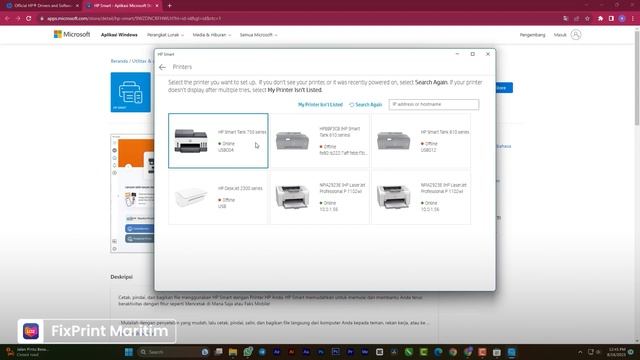640x360 pixels.
Task: Select the HP Smart Tank 750 series printer
Action: pyautogui.click(x=218, y=141)
